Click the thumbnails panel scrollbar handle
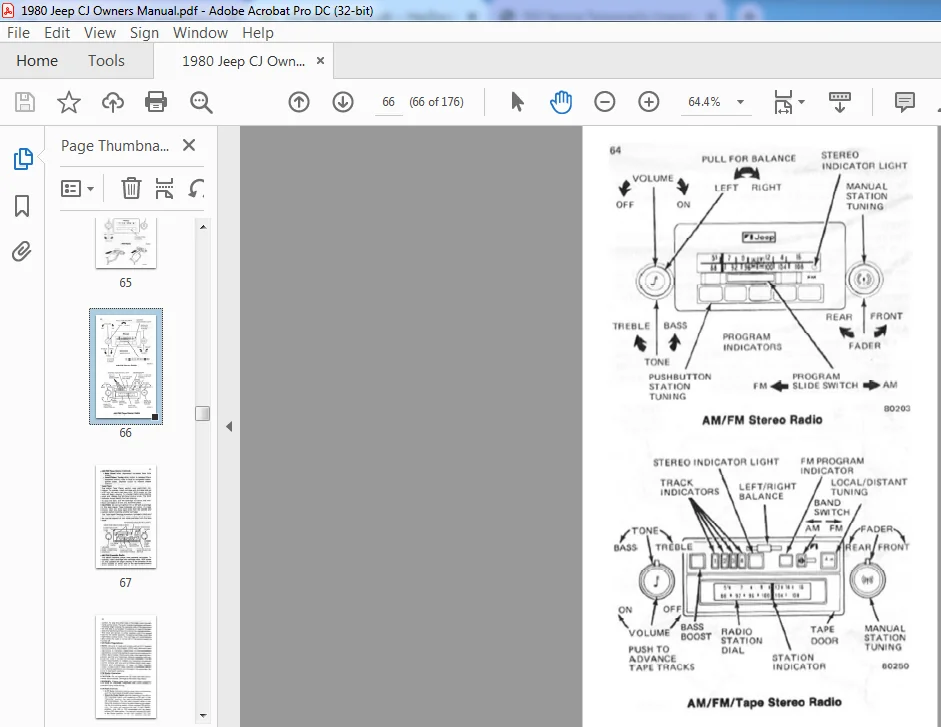The height and width of the screenshot is (727, 941). pyautogui.click(x=203, y=414)
